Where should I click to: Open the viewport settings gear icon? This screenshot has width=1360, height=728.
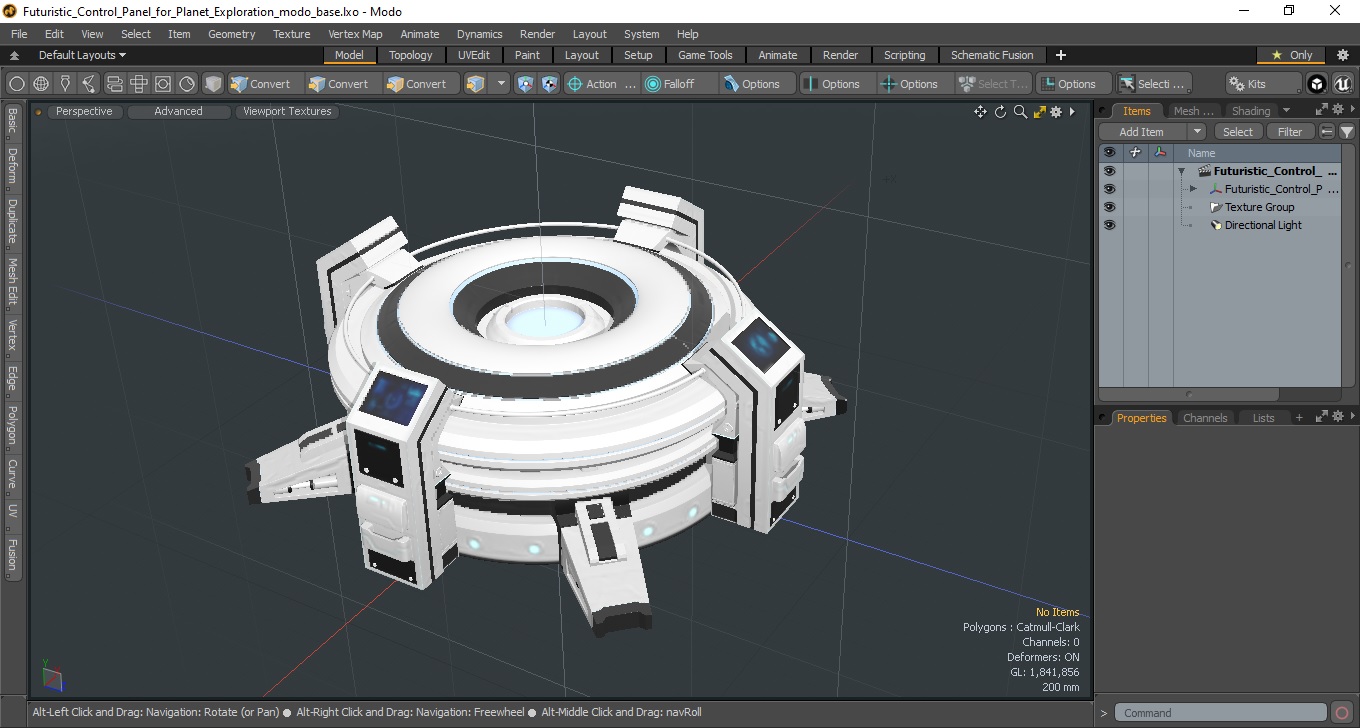coord(1056,112)
